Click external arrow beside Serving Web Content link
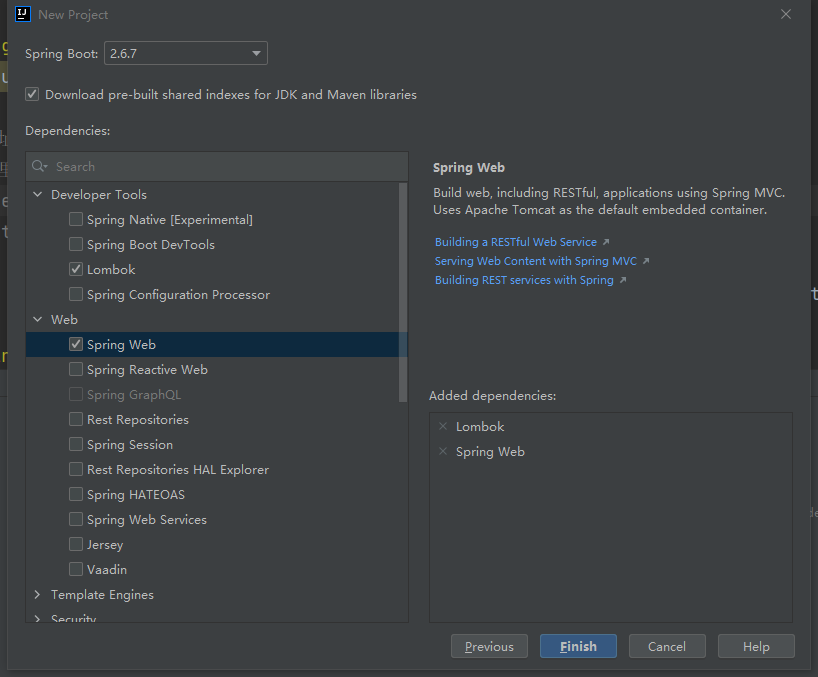818x677 pixels. pos(646,261)
